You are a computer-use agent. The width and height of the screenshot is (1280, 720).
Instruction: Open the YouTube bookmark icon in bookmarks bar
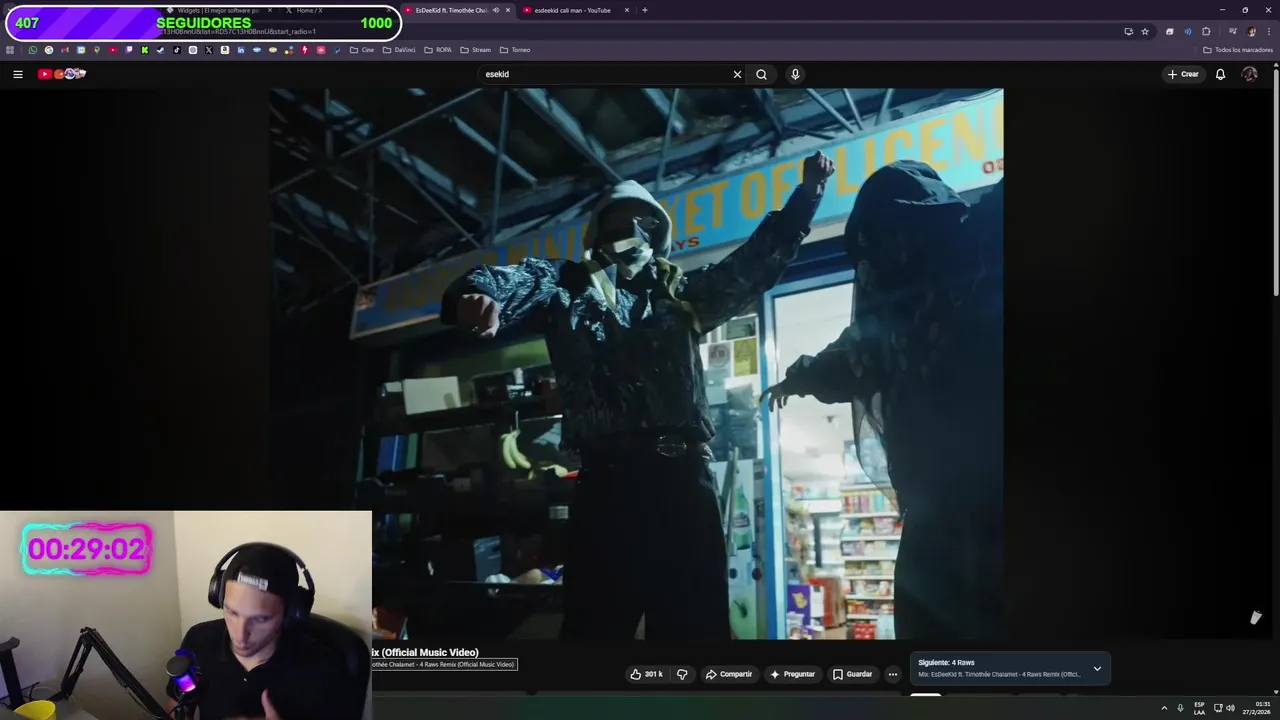[x=113, y=50]
